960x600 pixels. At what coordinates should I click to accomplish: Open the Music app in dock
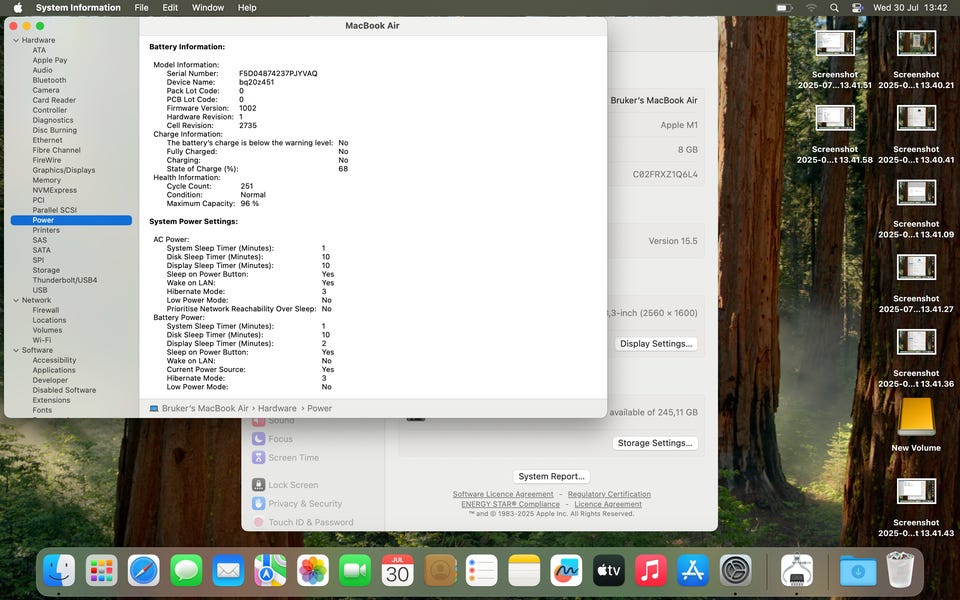[651, 571]
